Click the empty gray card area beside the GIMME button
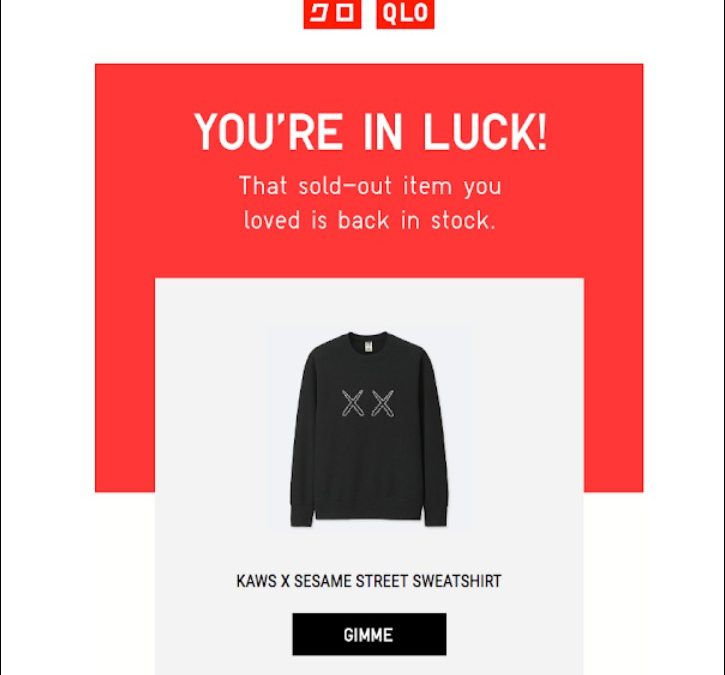Screen dimensions: 725x675 click(x=222, y=634)
